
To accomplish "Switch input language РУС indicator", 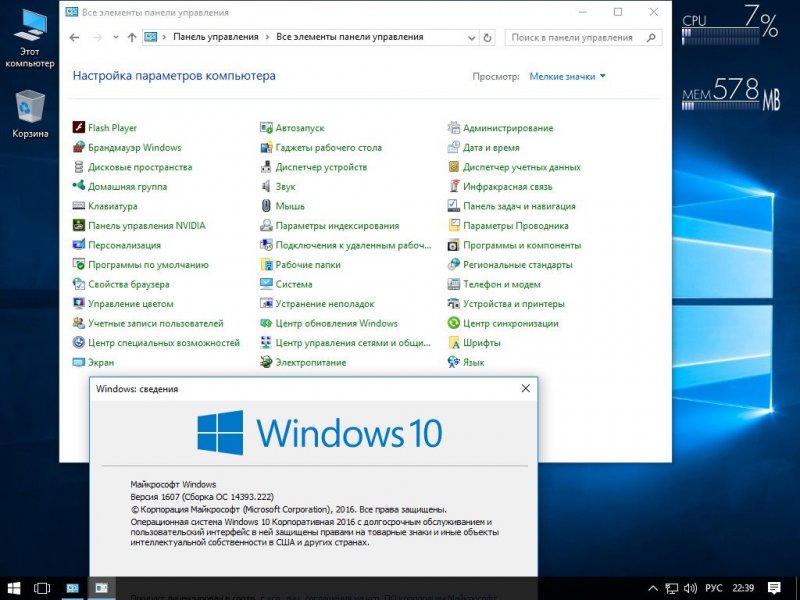I will (714, 588).
